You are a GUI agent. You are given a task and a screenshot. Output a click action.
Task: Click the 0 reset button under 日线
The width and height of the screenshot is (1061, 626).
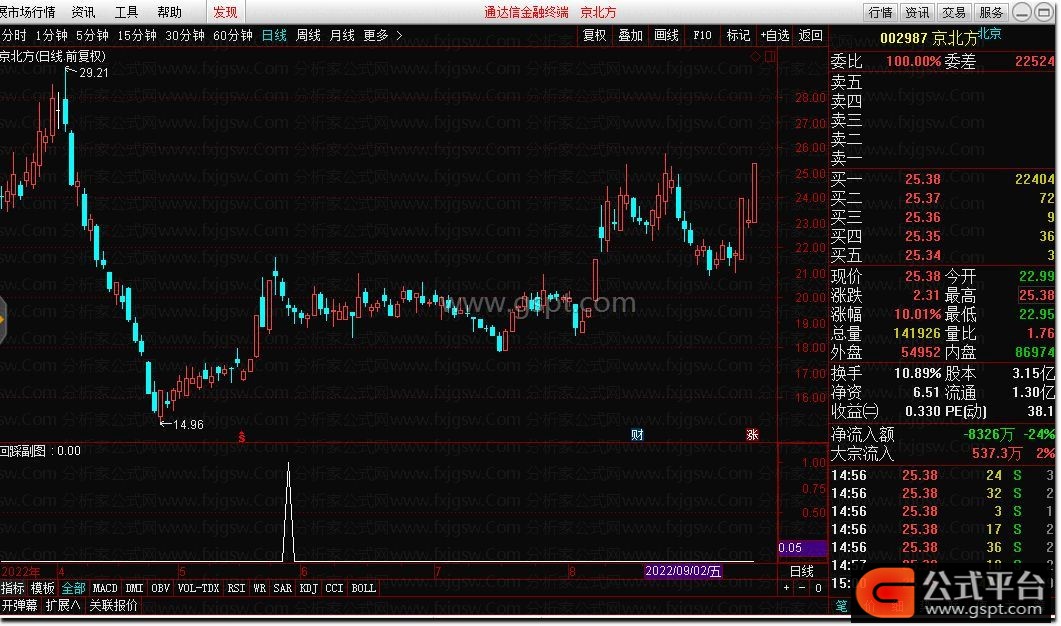coord(818,588)
